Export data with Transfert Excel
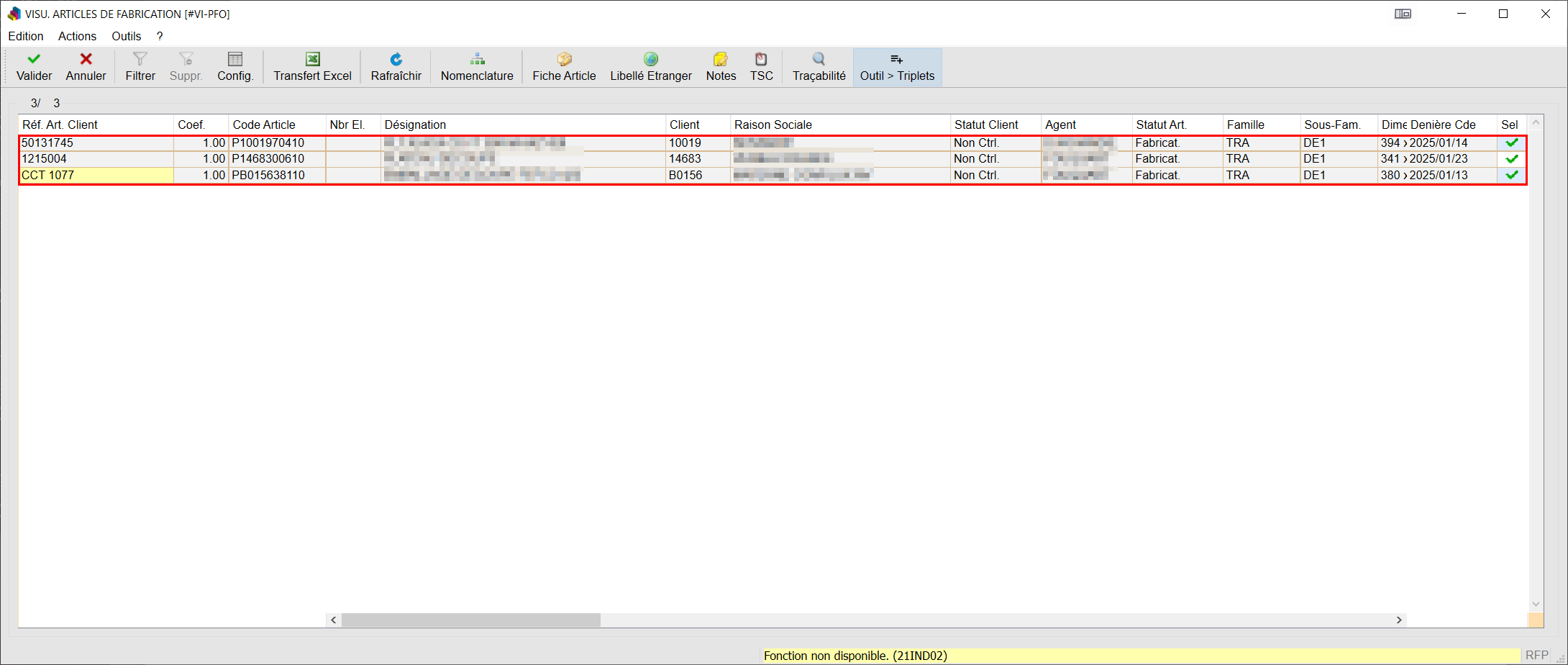 click(x=312, y=66)
